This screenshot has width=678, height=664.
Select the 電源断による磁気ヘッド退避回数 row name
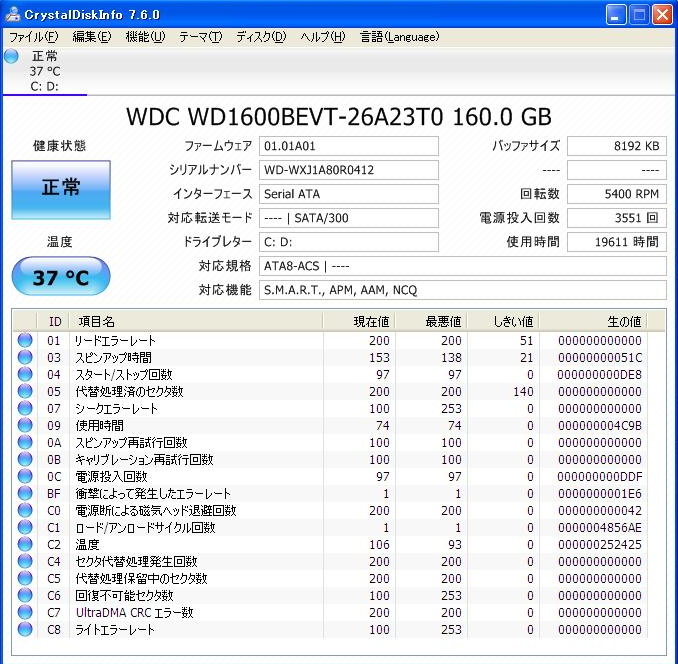156,511
